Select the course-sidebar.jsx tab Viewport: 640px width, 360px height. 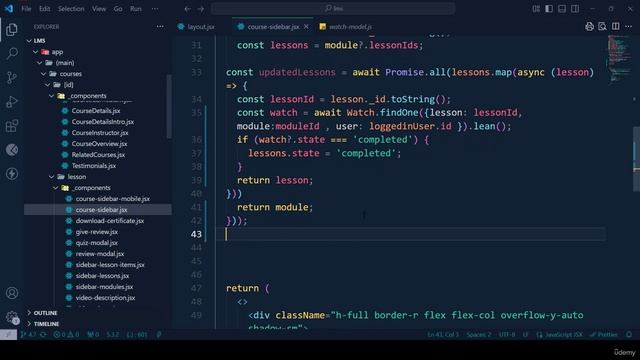pos(273,27)
